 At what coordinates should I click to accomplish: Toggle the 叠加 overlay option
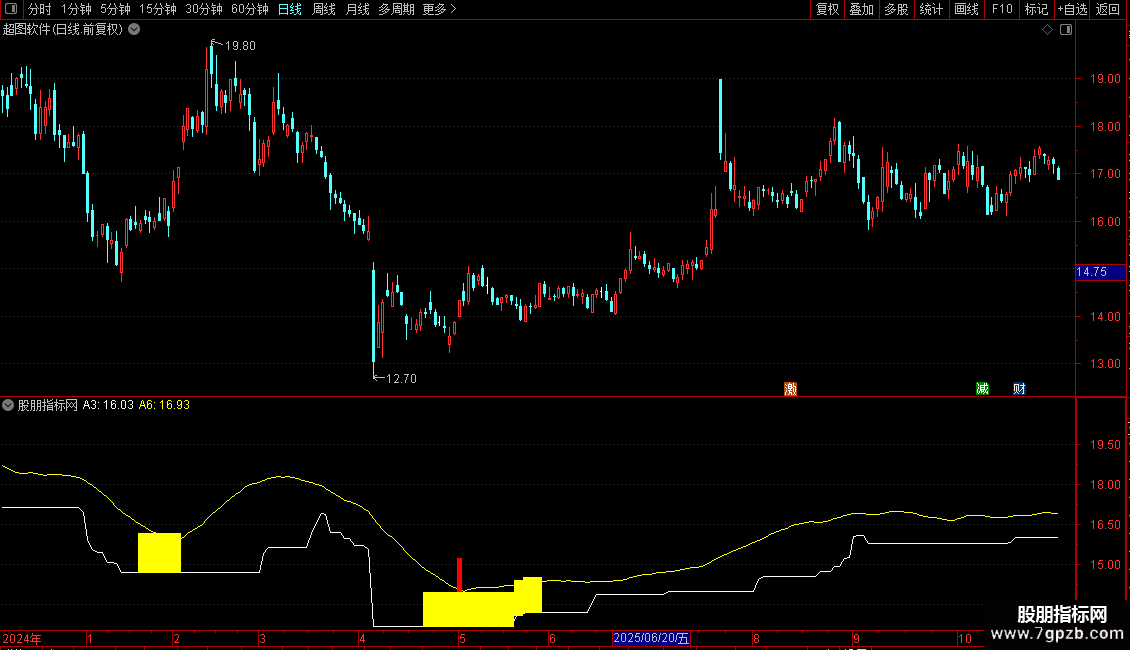tap(861, 9)
